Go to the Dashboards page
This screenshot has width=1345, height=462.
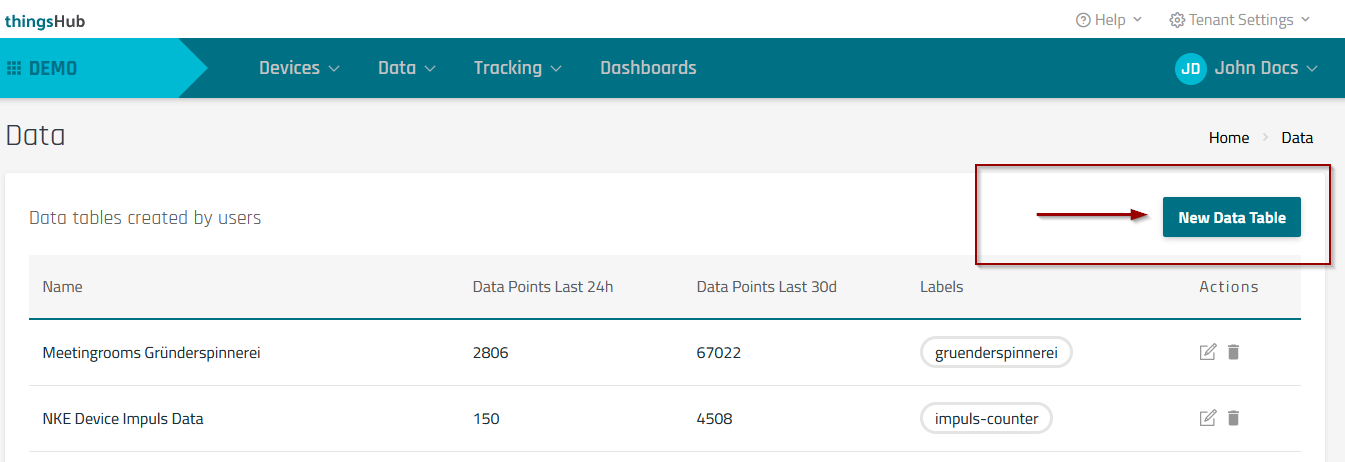pos(648,68)
